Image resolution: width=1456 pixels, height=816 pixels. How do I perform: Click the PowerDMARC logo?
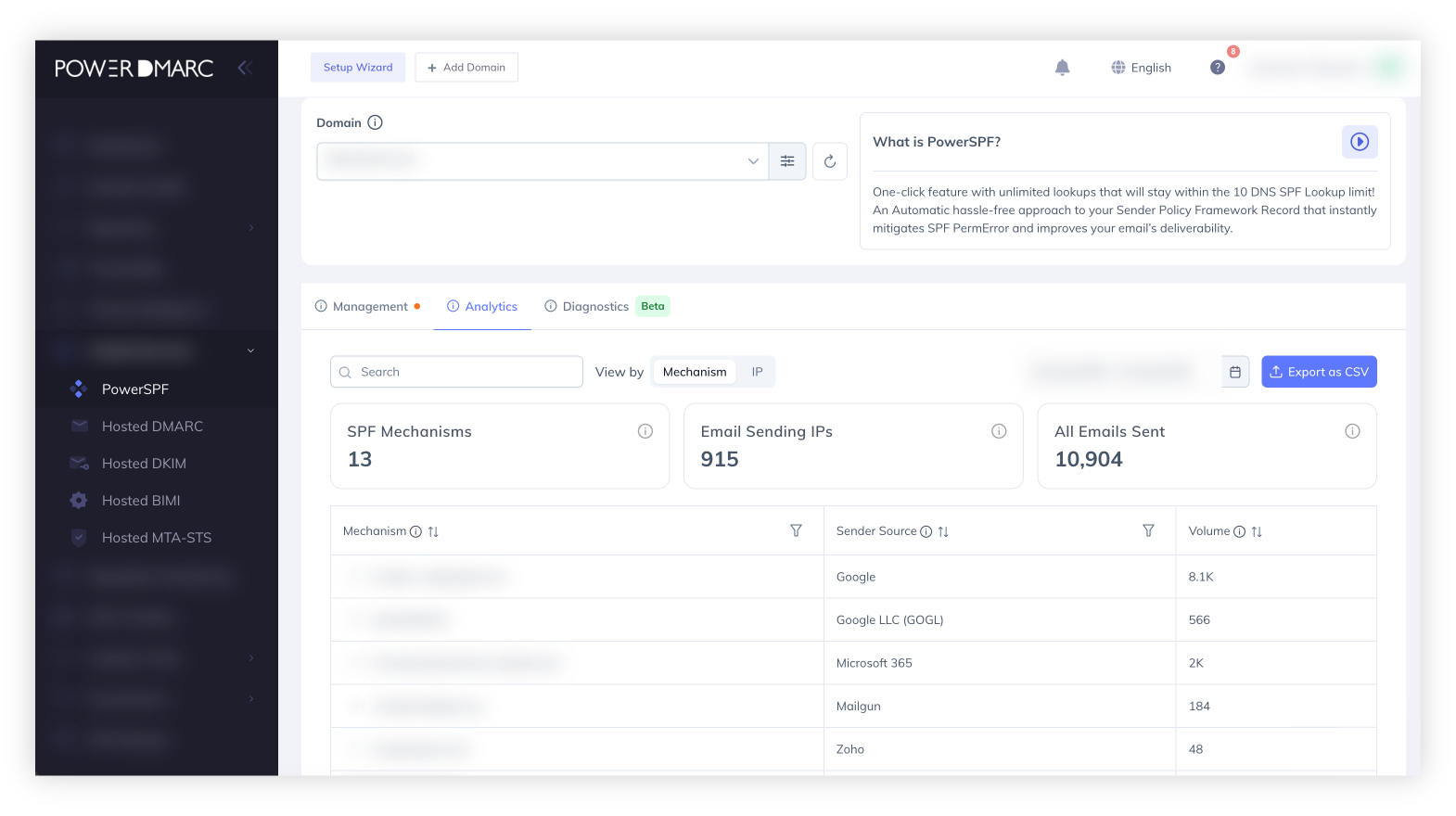pyautogui.click(x=134, y=69)
